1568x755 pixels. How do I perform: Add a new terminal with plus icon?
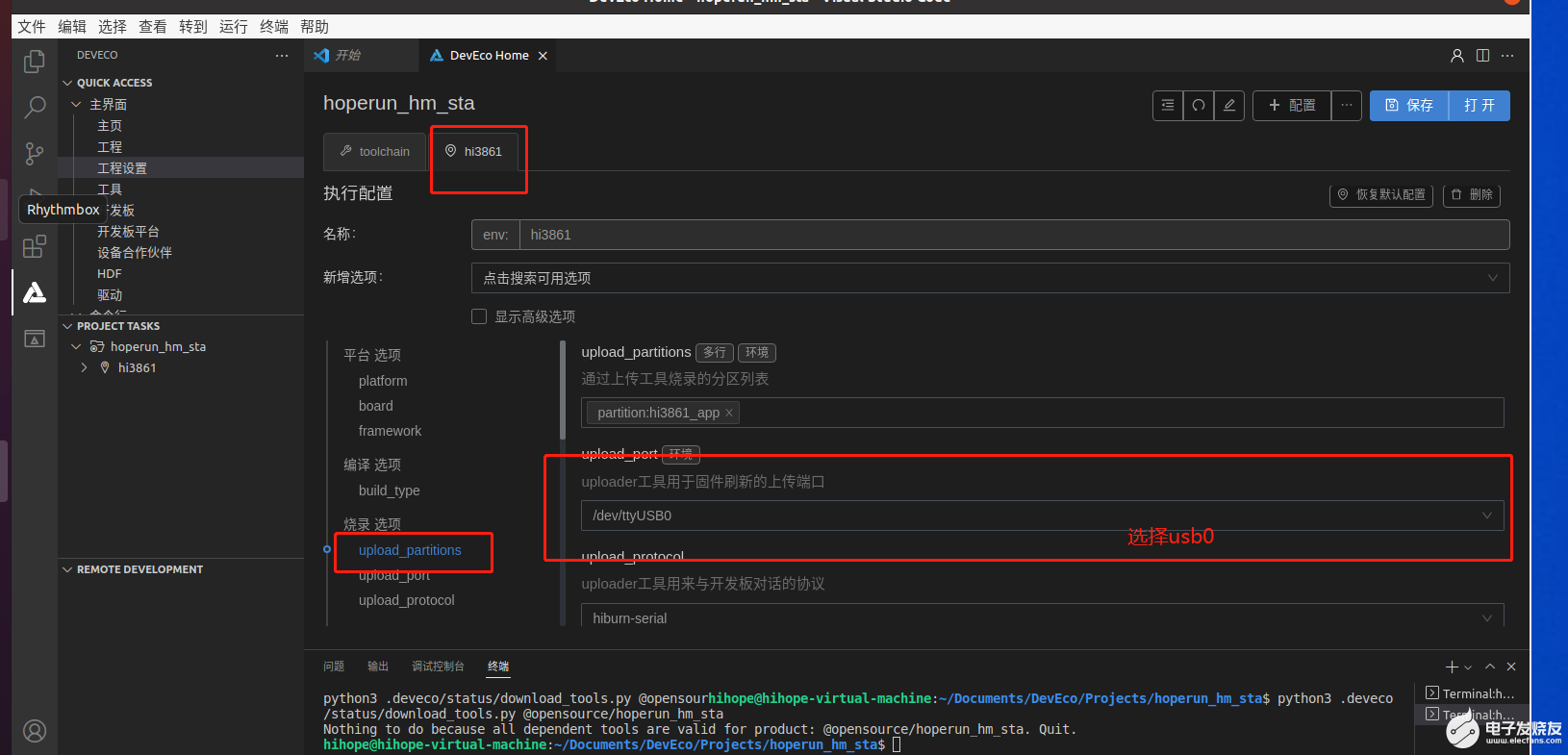1452,667
